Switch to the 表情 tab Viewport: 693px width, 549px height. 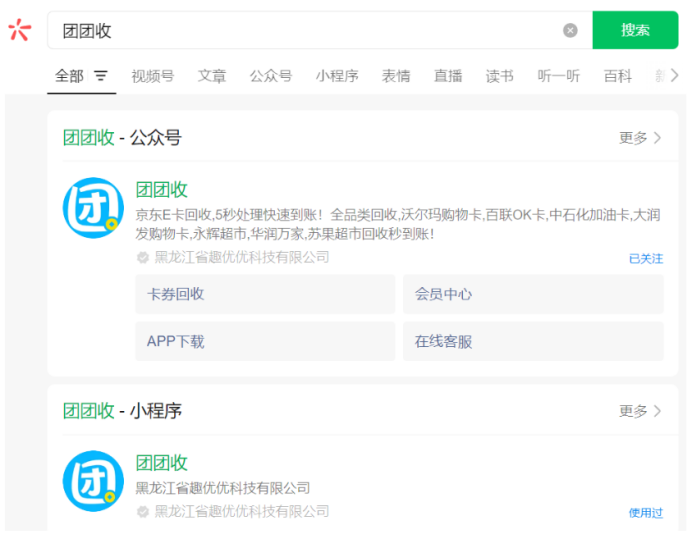click(396, 76)
